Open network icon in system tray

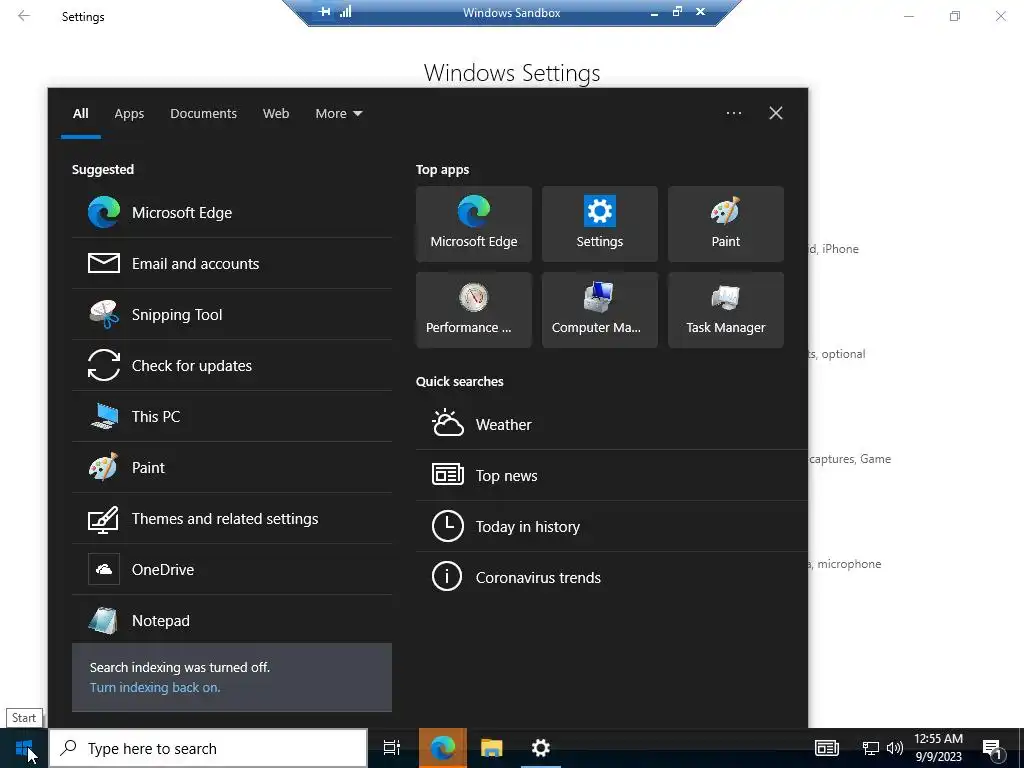(x=871, y=748)
